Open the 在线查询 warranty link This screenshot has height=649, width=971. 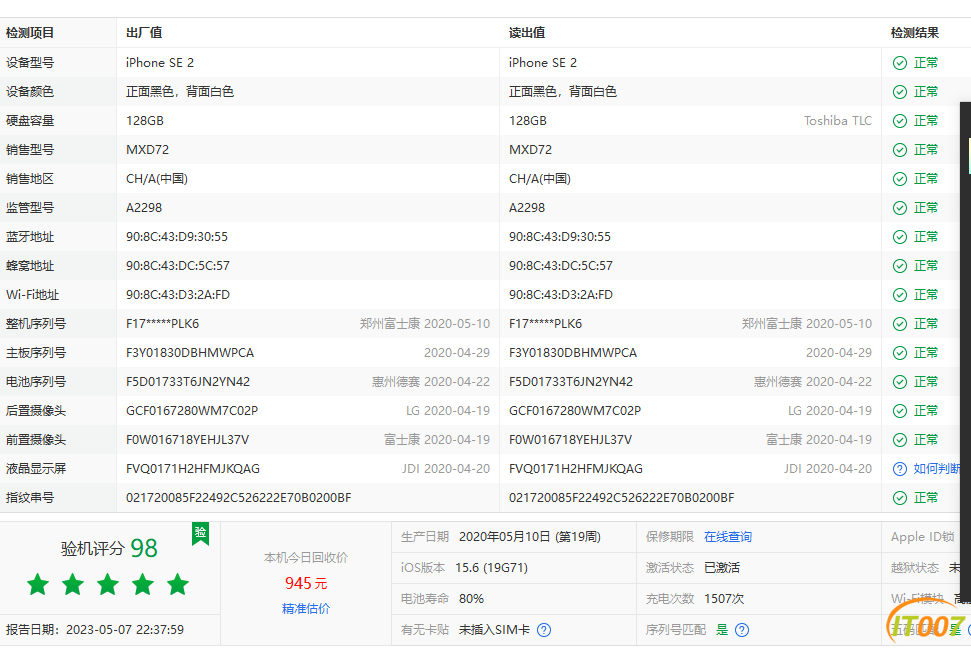pyautogui.click(x=728, y=537)
